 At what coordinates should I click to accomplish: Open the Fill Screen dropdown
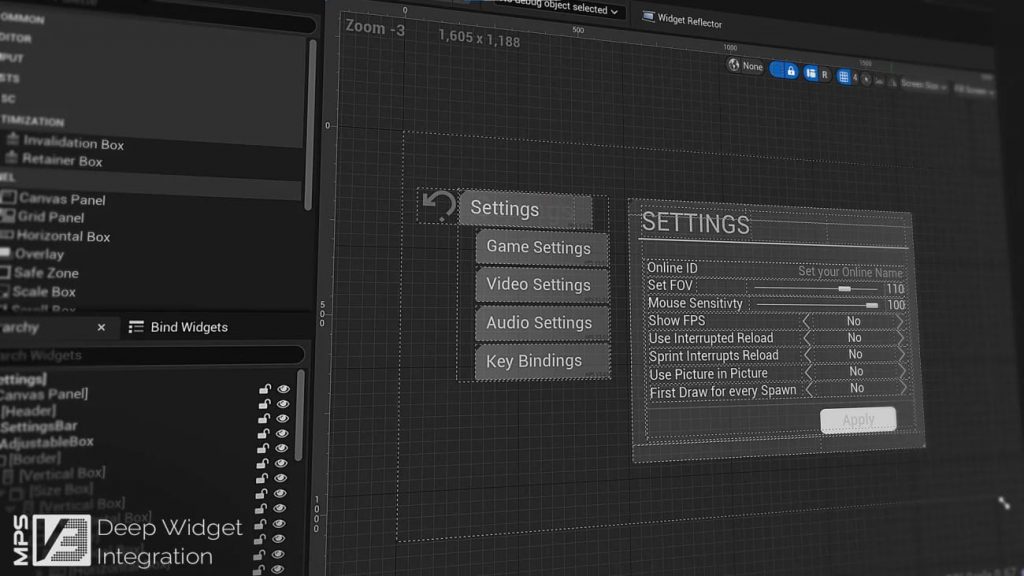coord(974,90)
